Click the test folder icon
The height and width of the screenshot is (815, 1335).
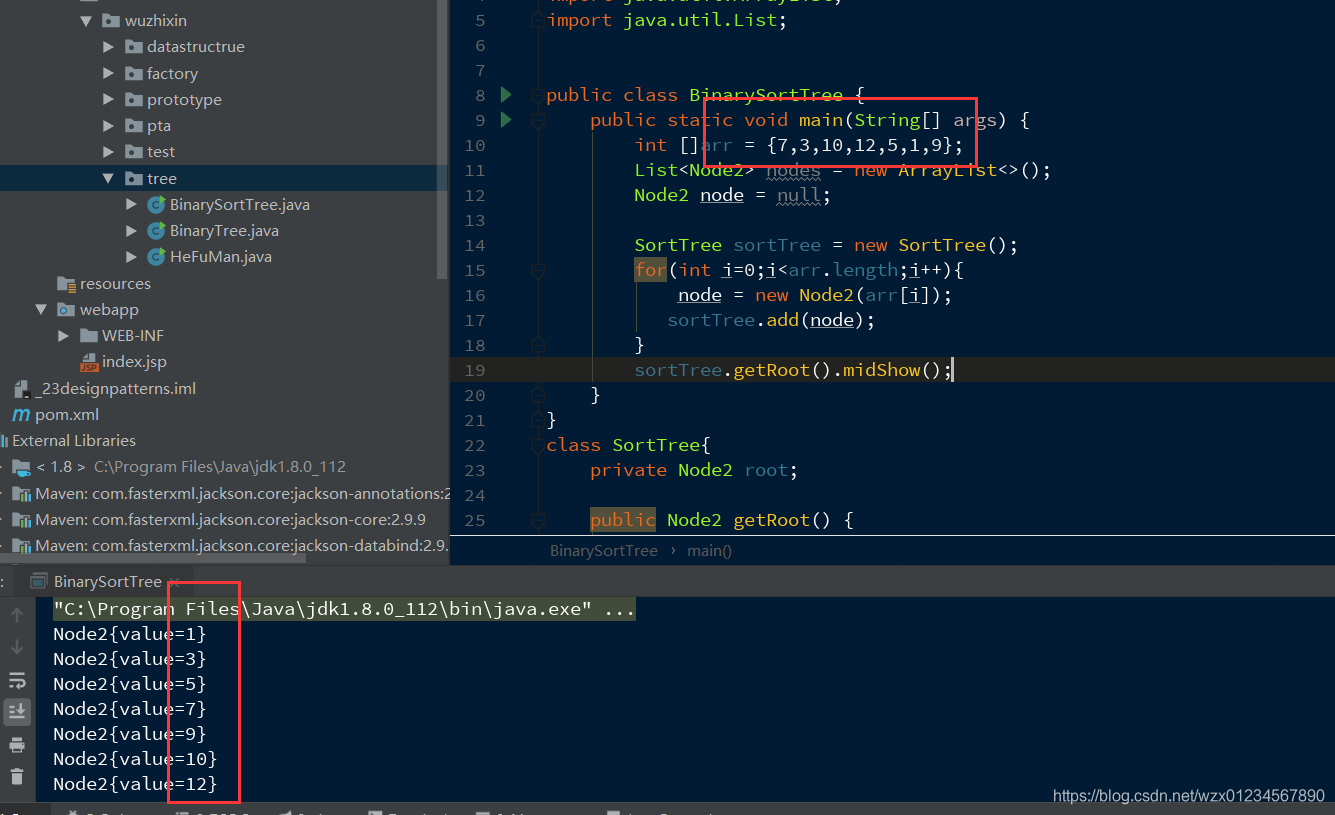(x=133, y=152)
